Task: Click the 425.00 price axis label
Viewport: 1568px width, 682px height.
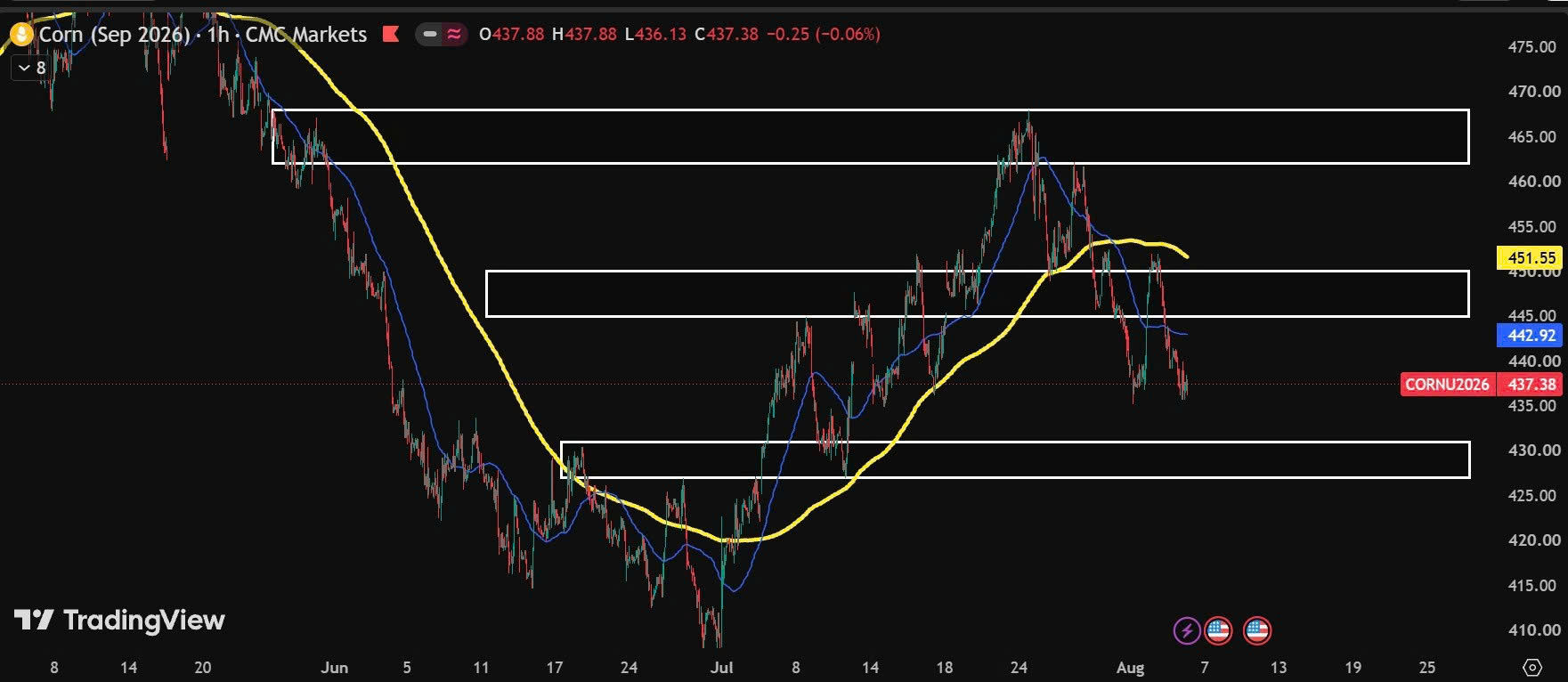Action: tap(1533, 496)
